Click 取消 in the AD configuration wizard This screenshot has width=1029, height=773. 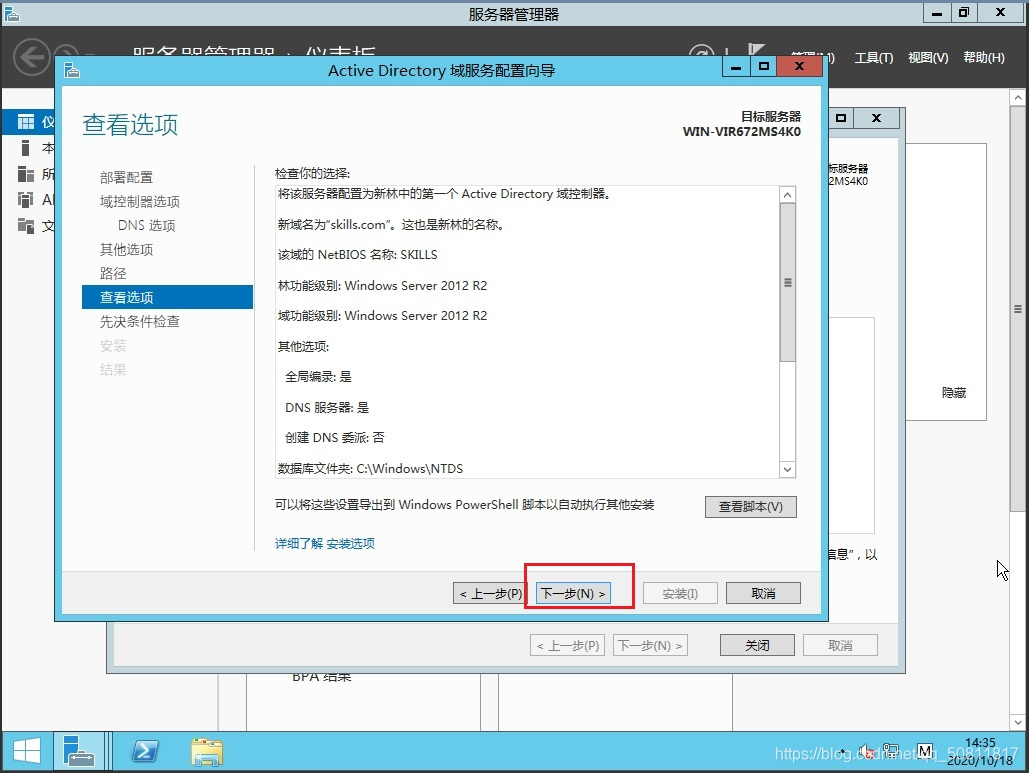[x=763, y=593]
